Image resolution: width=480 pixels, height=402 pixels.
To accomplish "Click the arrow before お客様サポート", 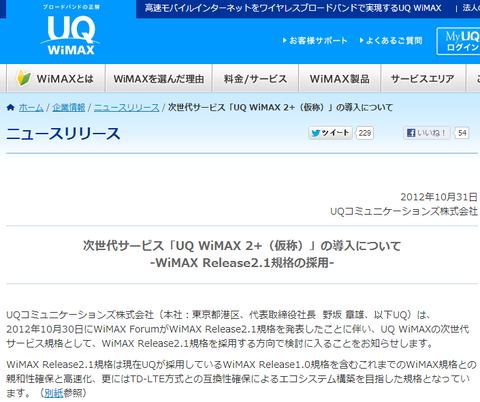I will (x=285, y=41).
